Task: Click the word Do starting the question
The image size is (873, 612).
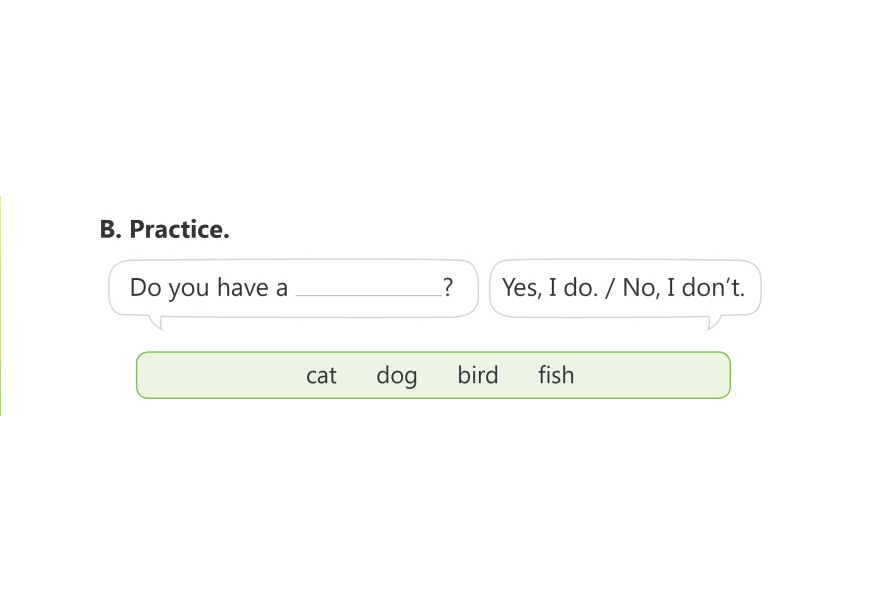Action: point(145,288)
